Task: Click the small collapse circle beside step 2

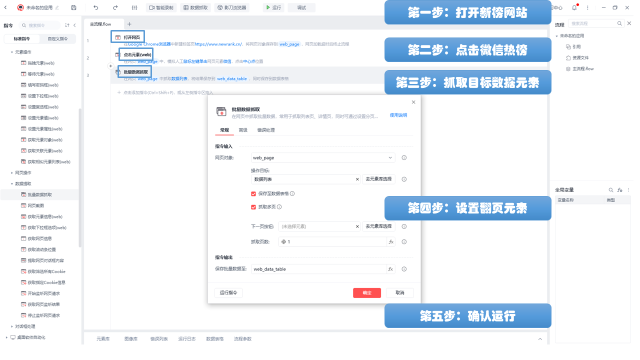Action: 110,66
